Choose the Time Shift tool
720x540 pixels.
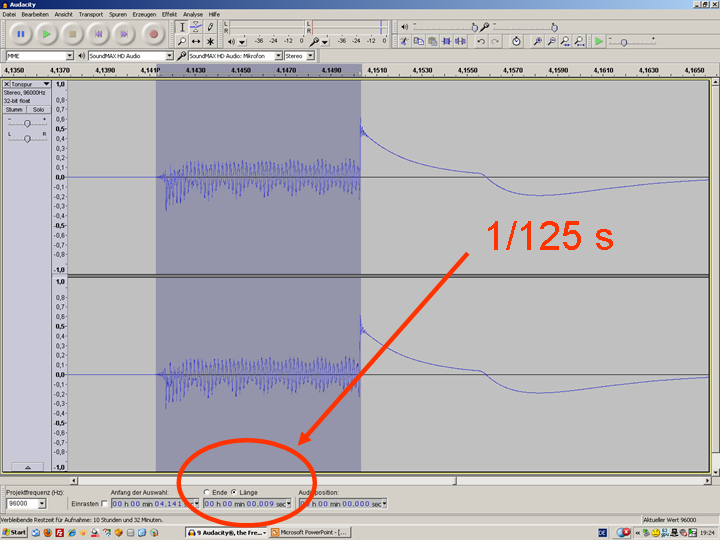point(196,41)
